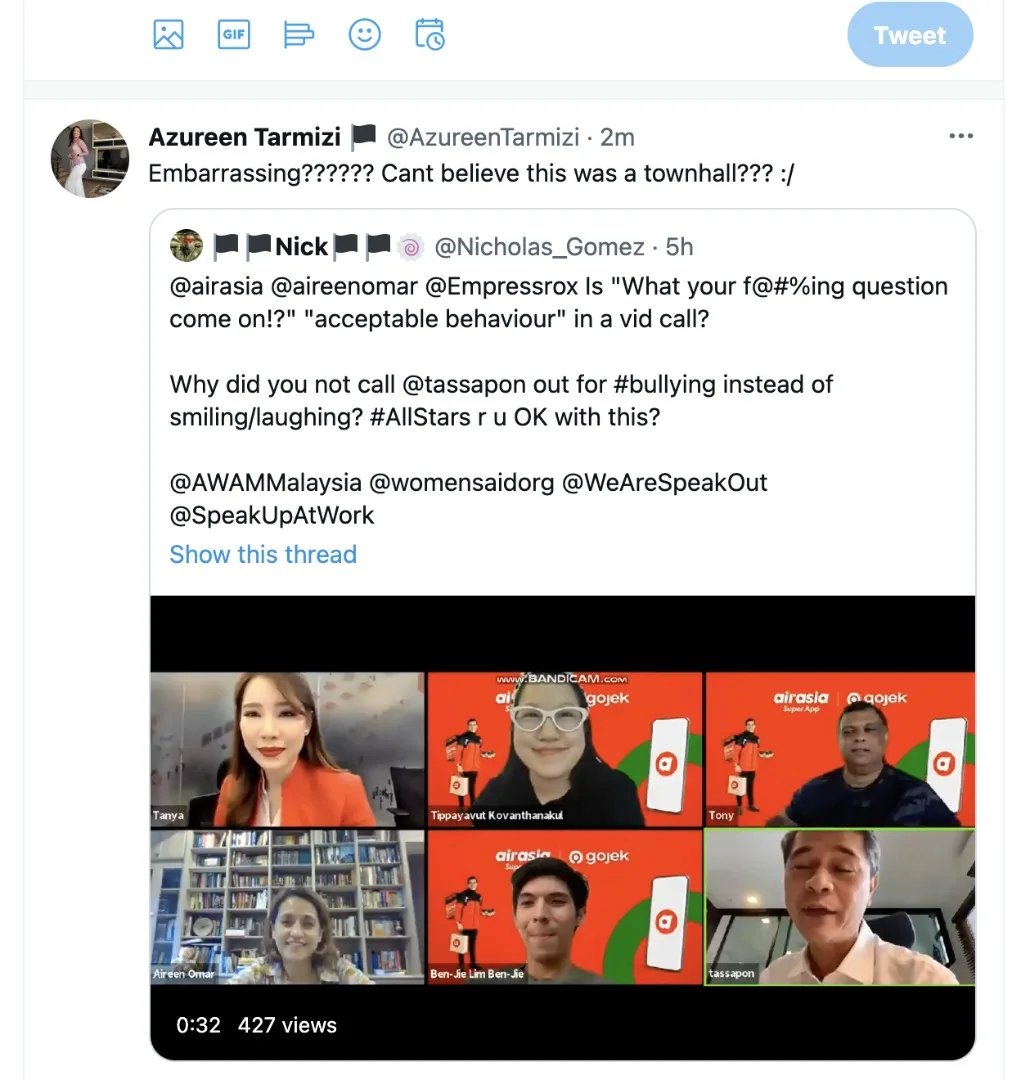Click the @SpeakUpAtWork mention
The image size is (1021, 1080).
coord(272,515)
